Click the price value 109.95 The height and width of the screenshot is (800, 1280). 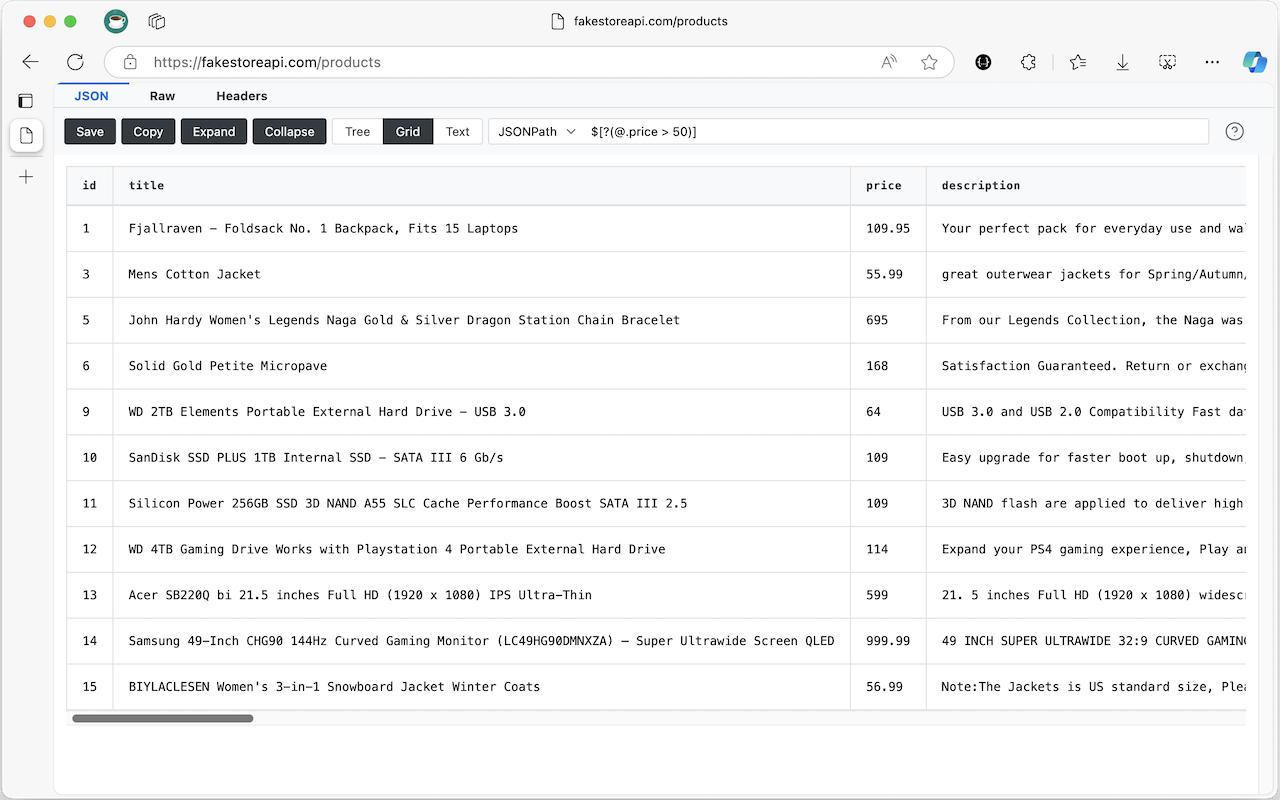click(888, 228)
